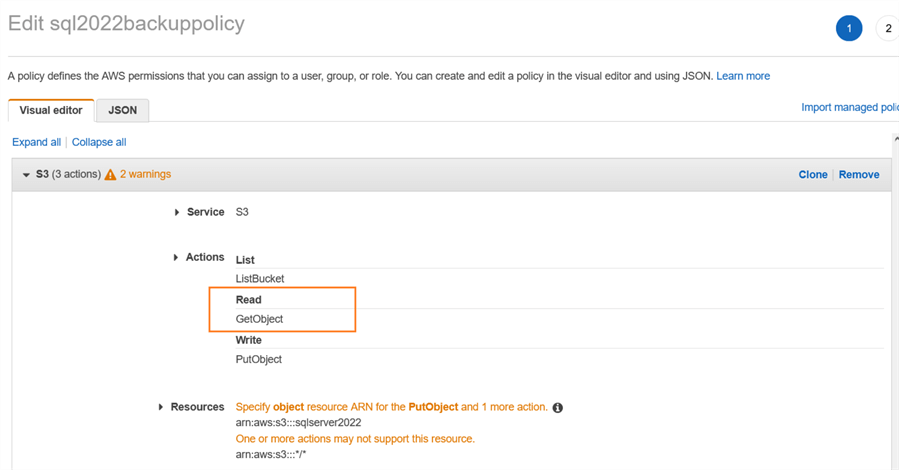Go to step 2 circle indicator
This screenshot has height=470, width=899.
coord(888,28)
